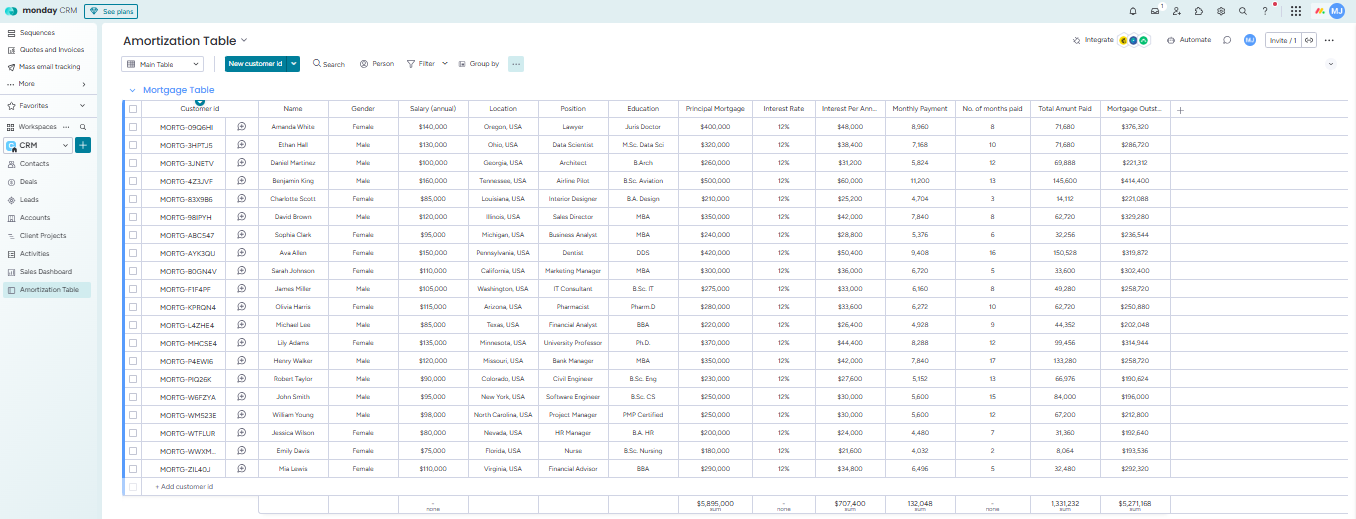Click the Invite / 1 button
The image size is (1356, 519).
pyautogui.click(x=1282, y=40)
